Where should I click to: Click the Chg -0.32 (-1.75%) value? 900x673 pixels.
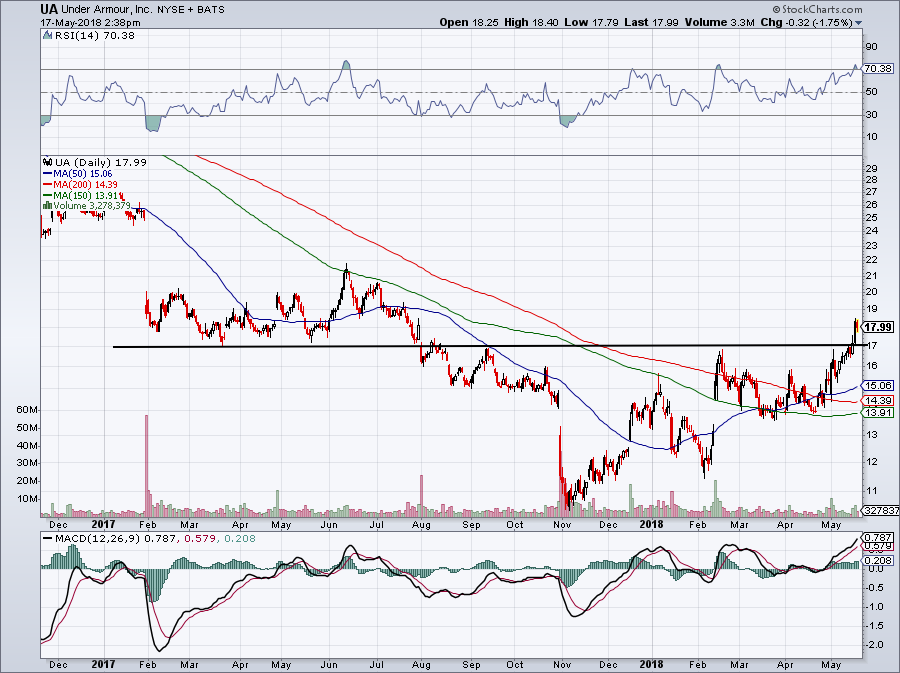[x=806, y=22]
